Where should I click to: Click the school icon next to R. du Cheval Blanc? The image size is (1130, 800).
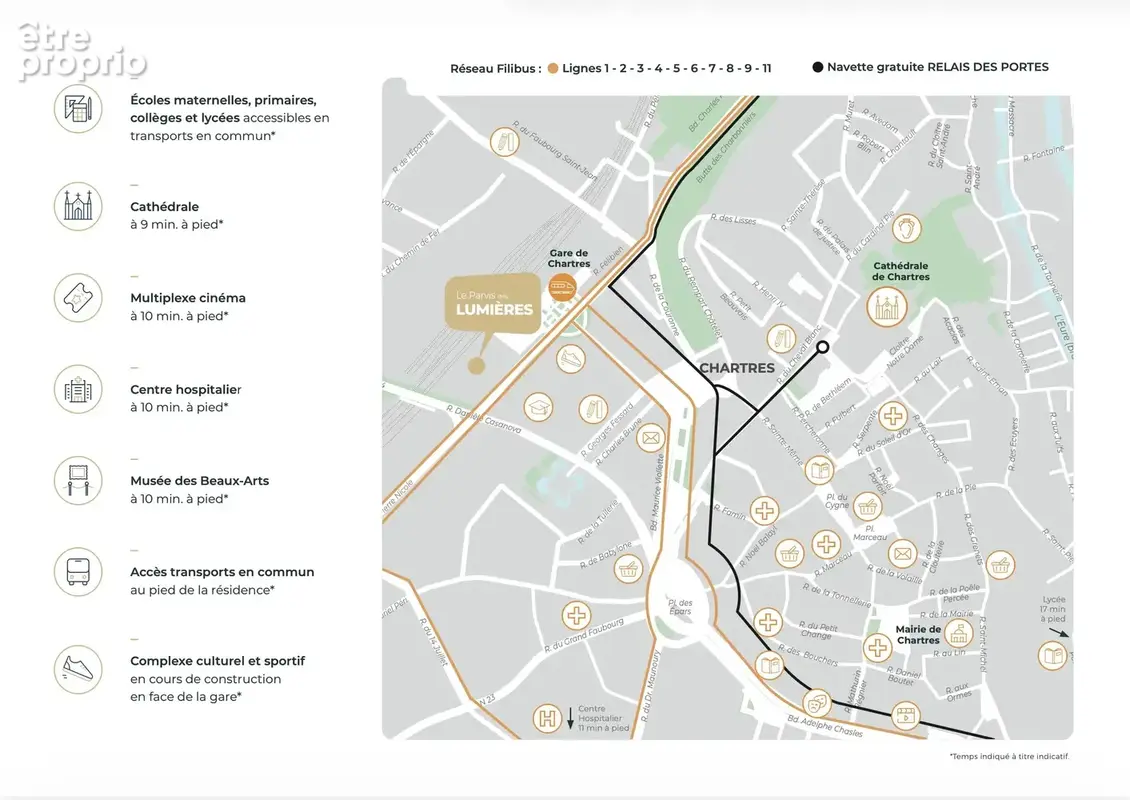781,339
